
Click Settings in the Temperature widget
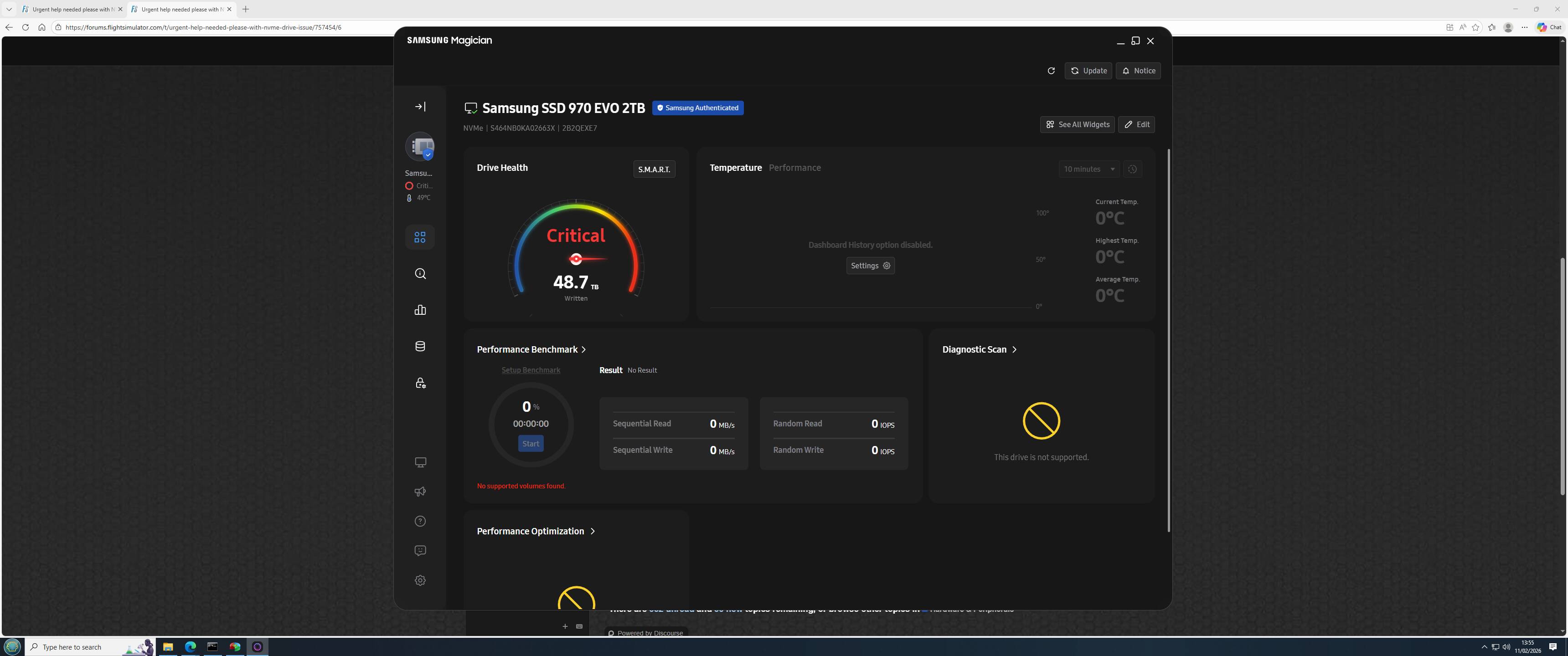coord(871,266)
